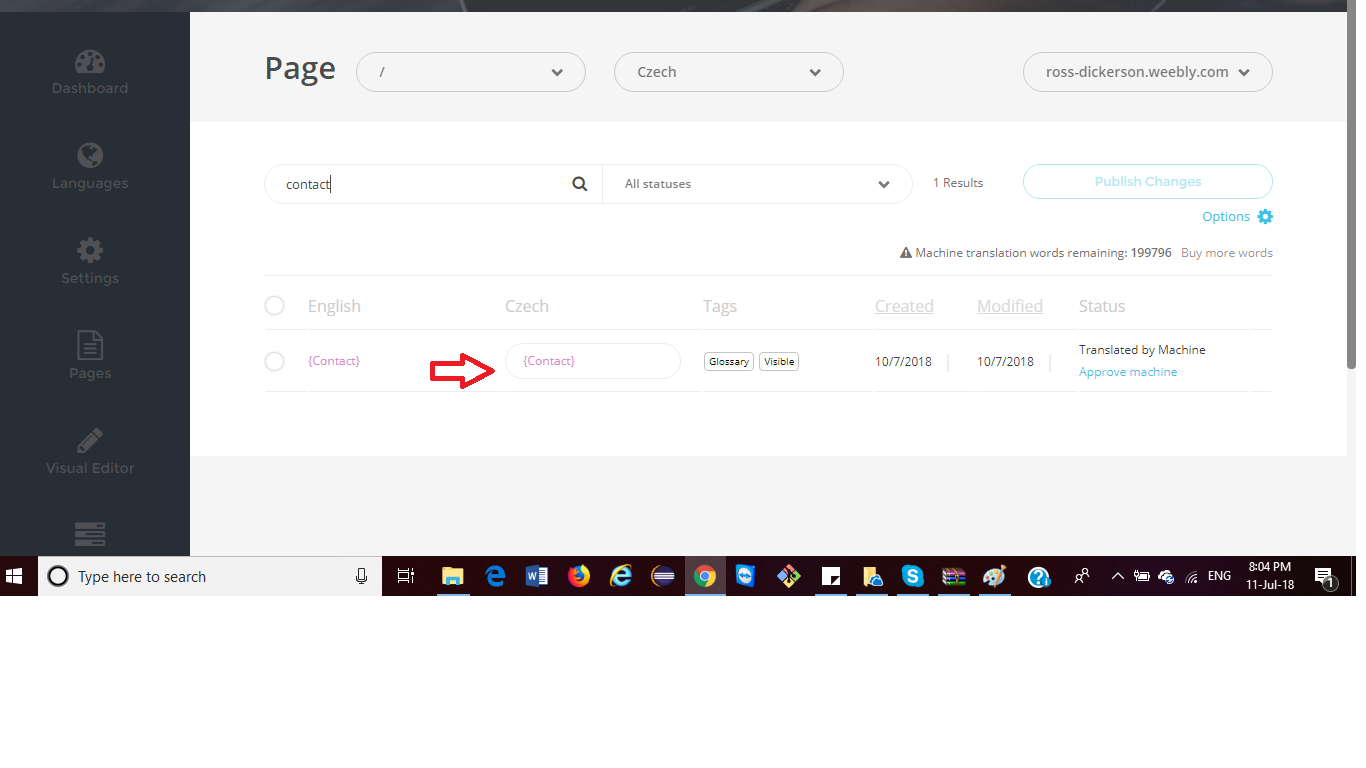Viewport: 1366px width, 768px height.
Task: Open Google Chrome in the taskbar
Action: pyautogui.click(x=705, y=576)
